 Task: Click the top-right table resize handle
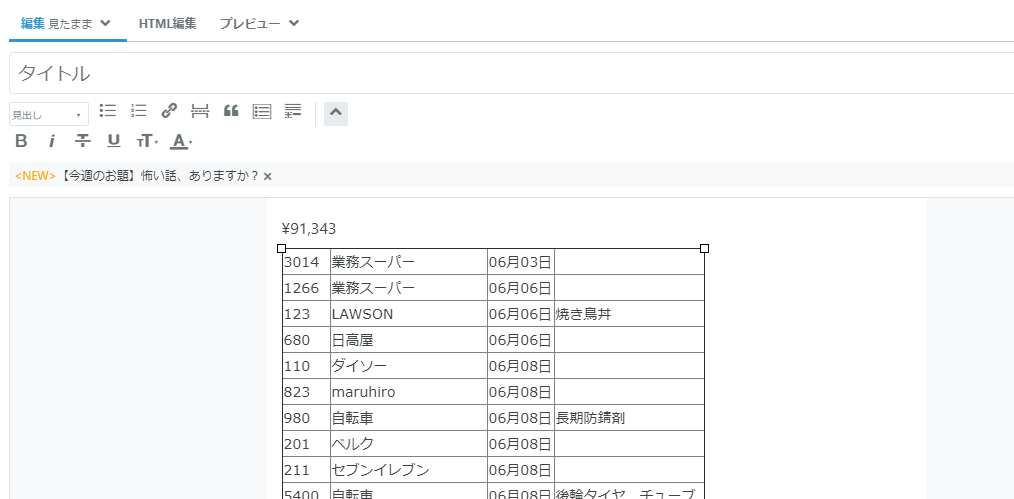pyautogui.click(x=704, y=248)
